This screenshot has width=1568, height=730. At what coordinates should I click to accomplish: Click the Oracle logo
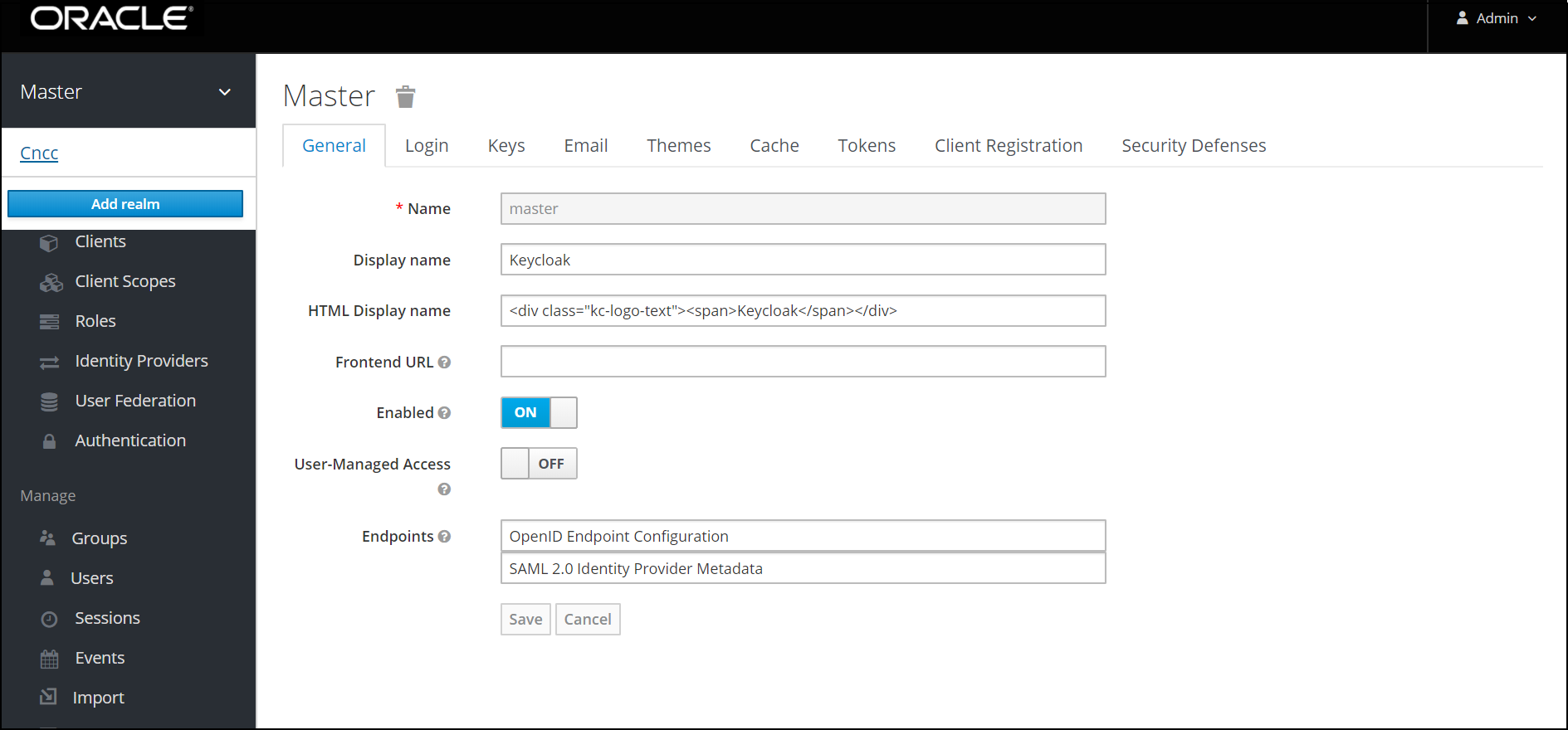111,18
